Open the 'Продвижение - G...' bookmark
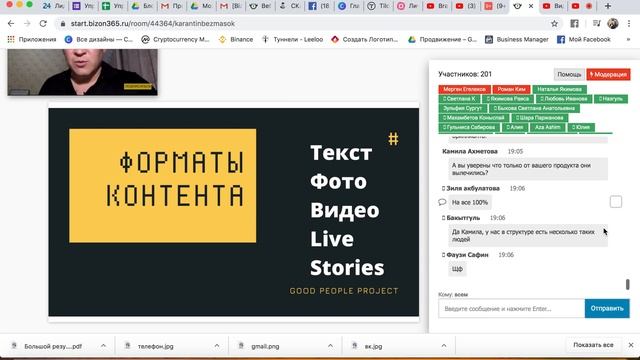 442,40
